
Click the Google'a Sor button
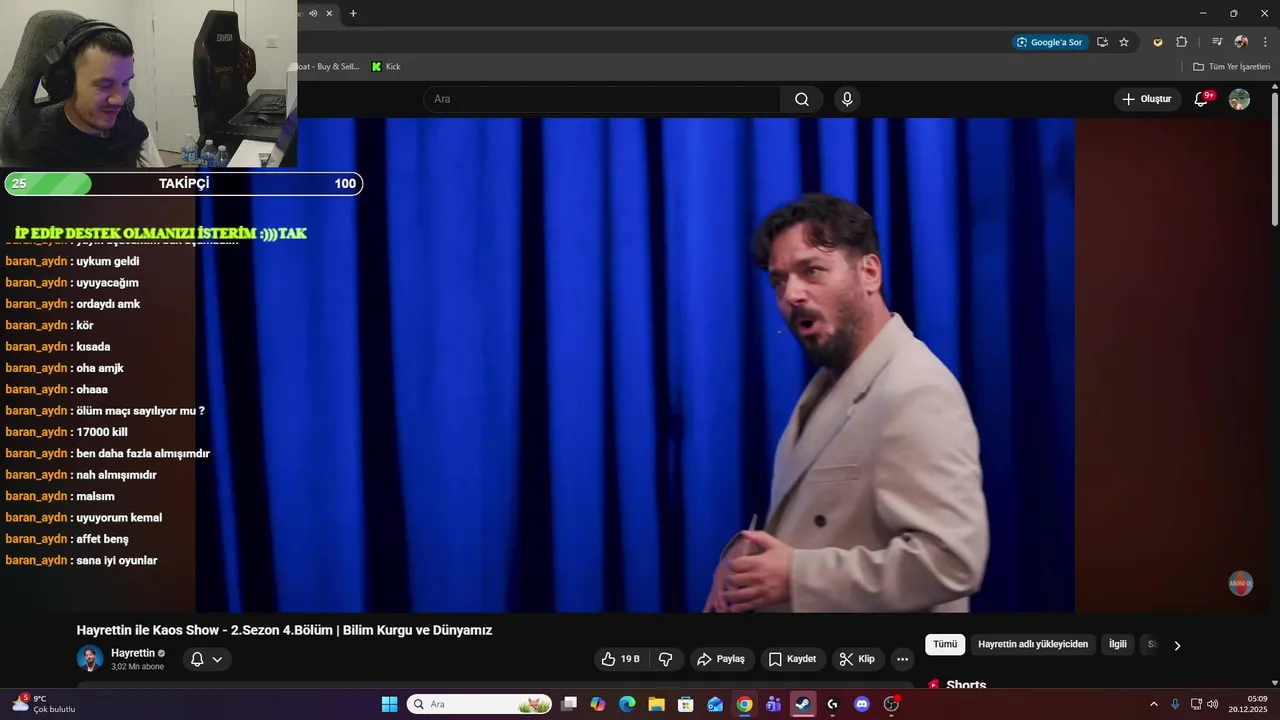click(1050, 42)
